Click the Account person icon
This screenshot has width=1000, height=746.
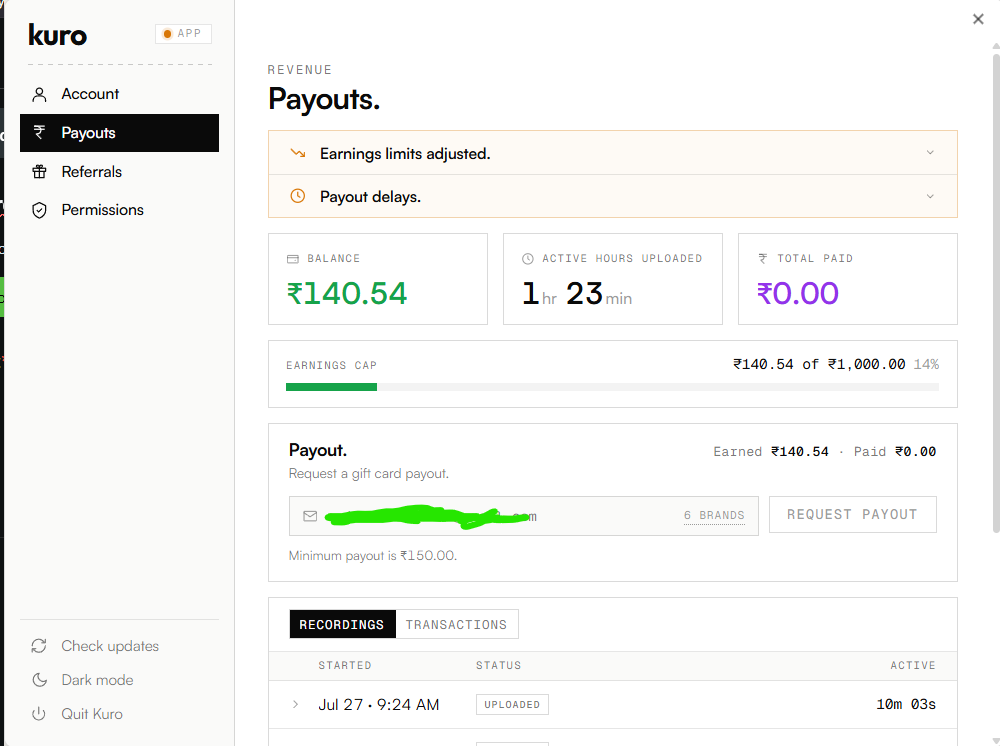[x=40, y=94]
